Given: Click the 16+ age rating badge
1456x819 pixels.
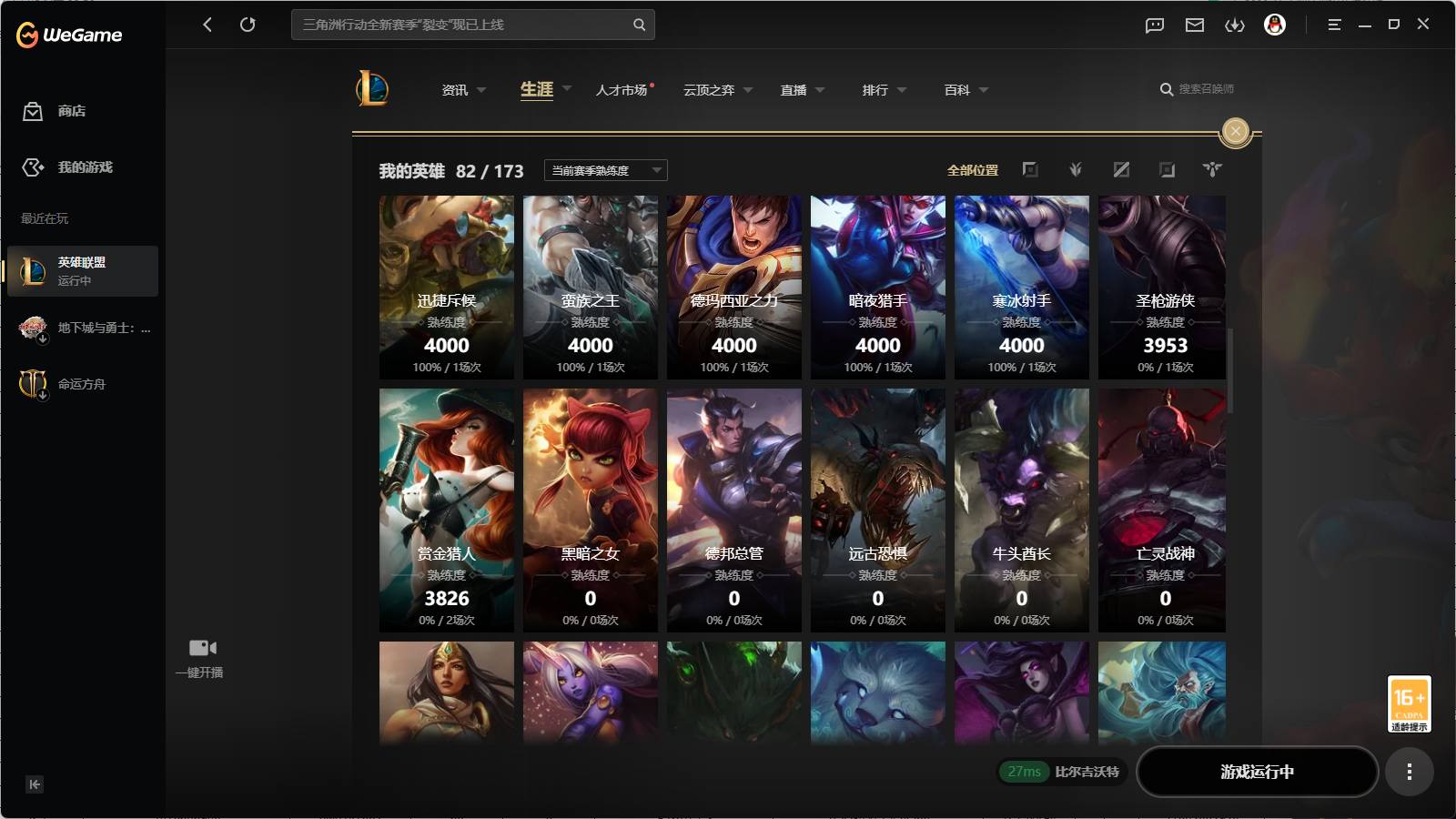Looking at the screenshot, I should (1410, 703).
